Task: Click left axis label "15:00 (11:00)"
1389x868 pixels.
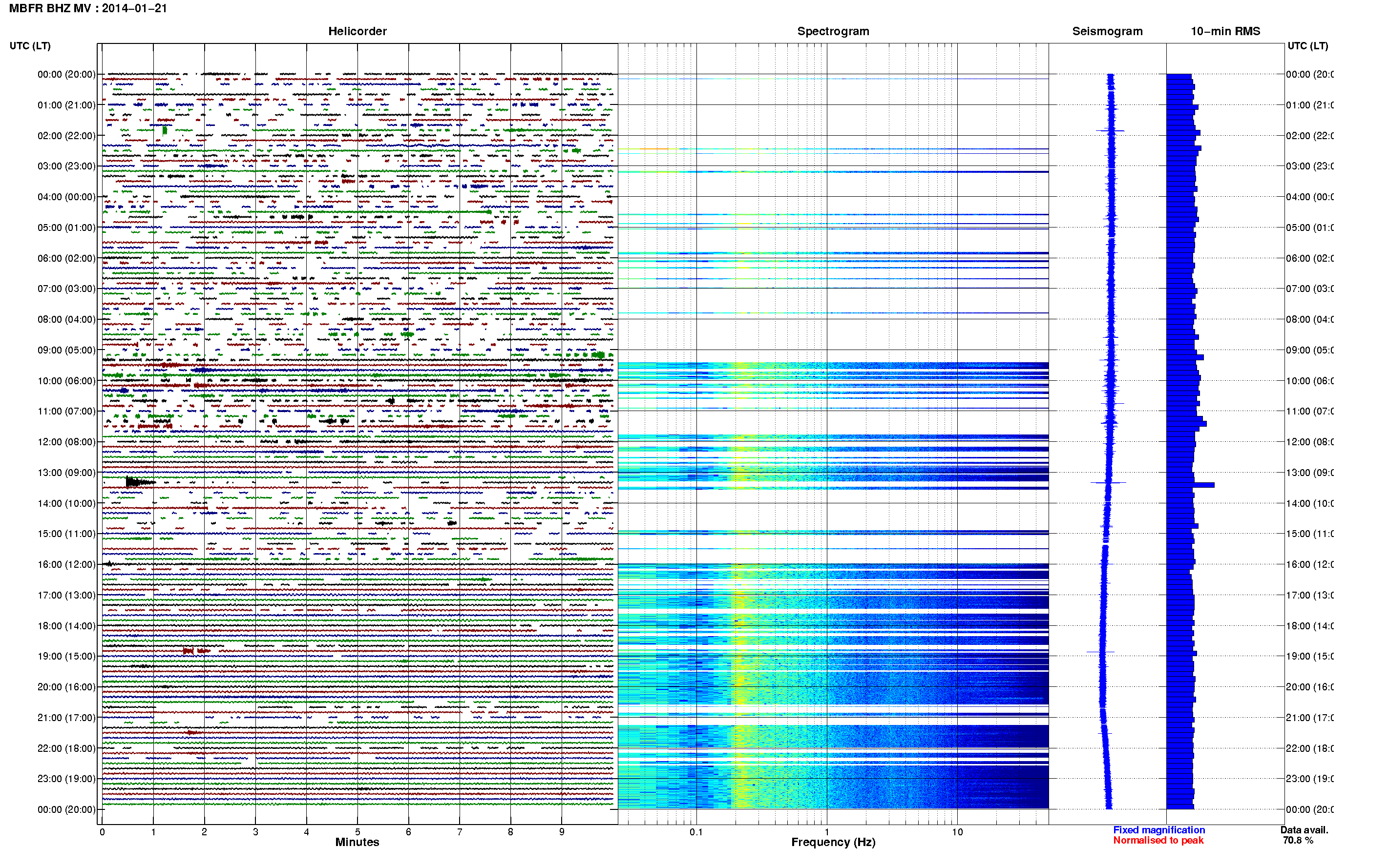Action: click(x=66, y=534)
